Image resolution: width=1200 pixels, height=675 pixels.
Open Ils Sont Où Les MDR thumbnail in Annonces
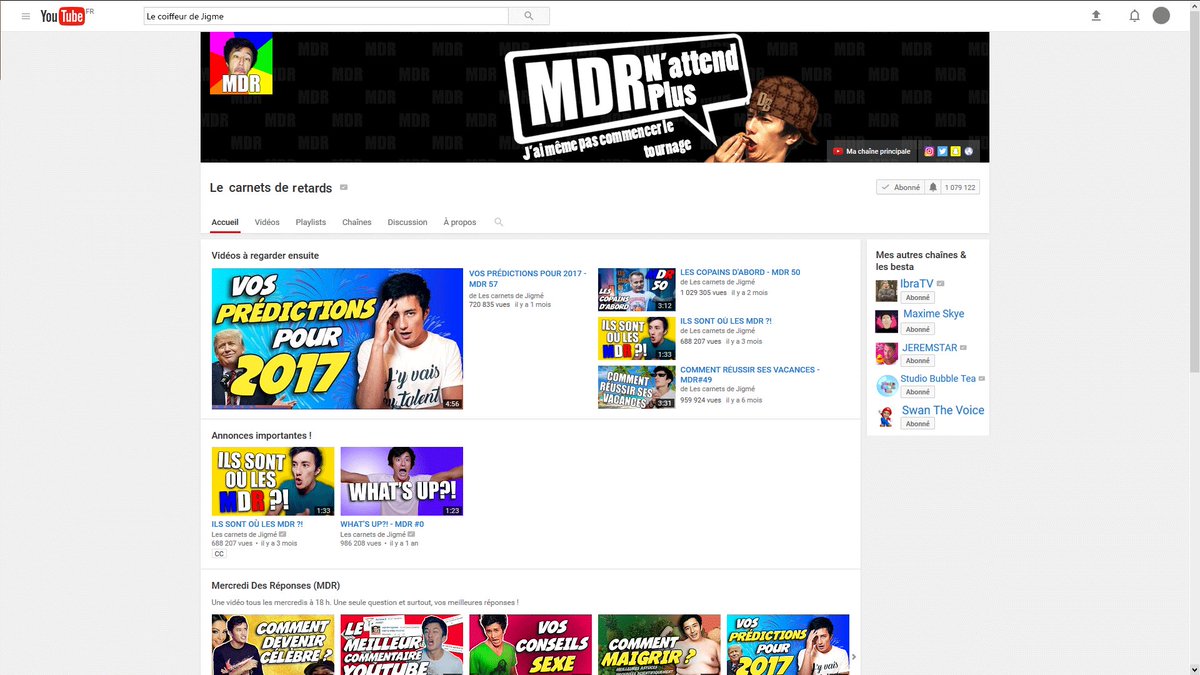(273, 481)
